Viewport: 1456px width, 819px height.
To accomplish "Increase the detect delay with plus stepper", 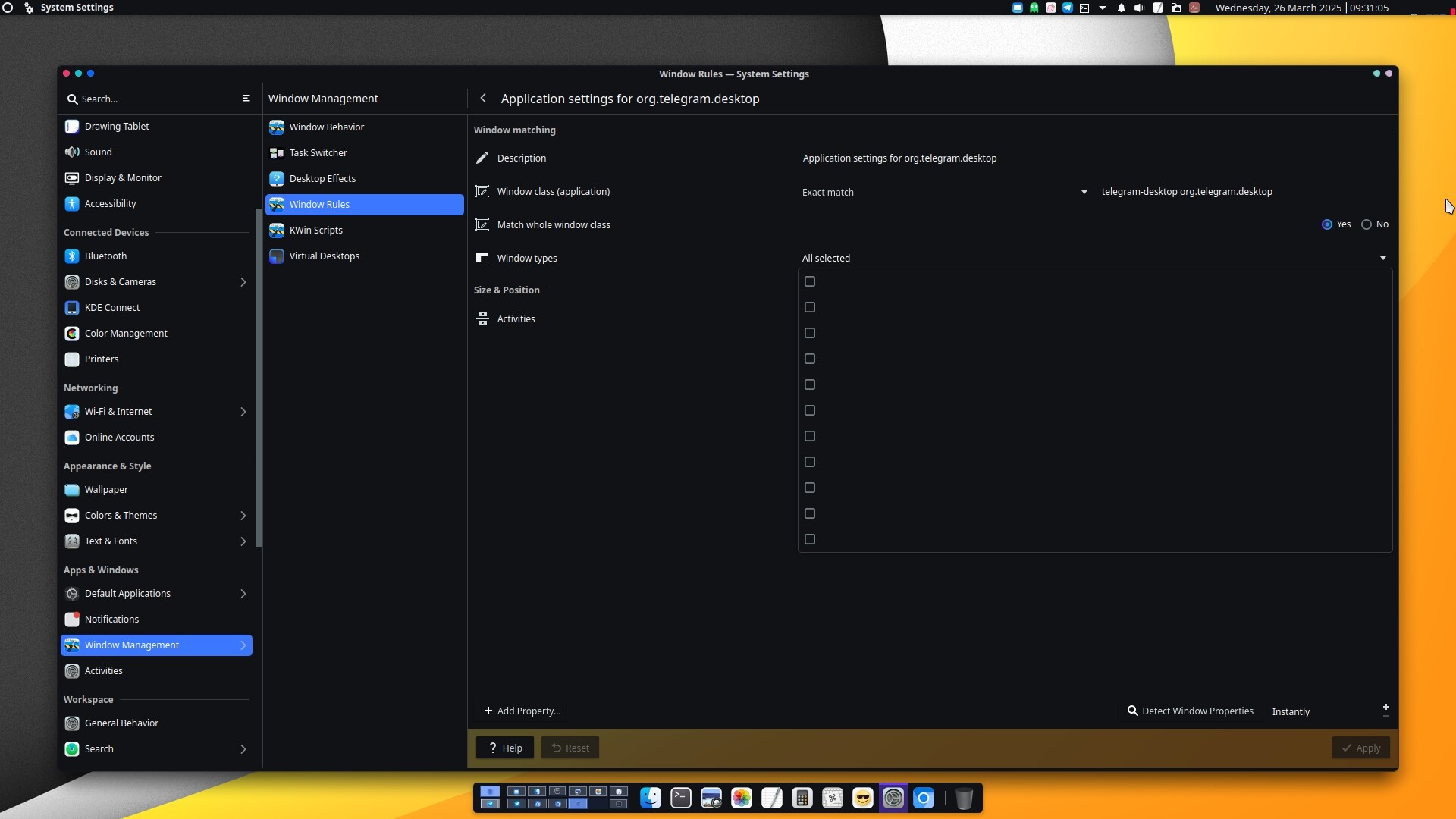I will tap(1386, 707).
